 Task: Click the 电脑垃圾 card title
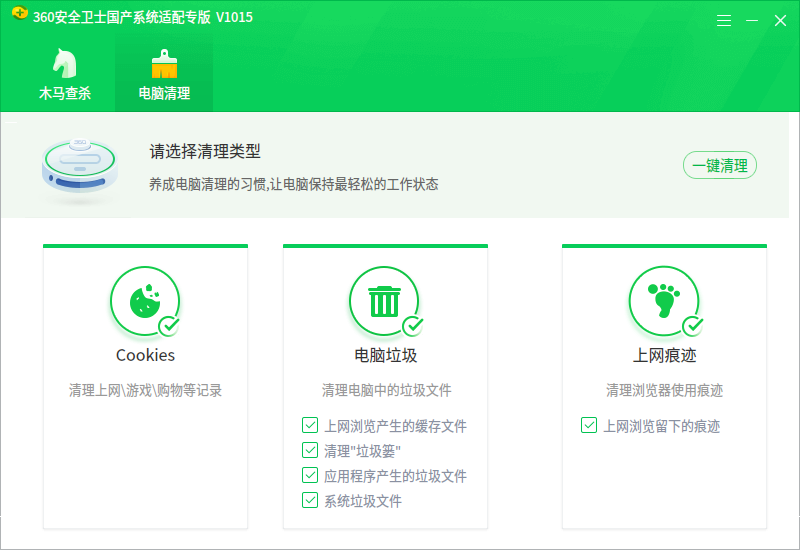385,355
